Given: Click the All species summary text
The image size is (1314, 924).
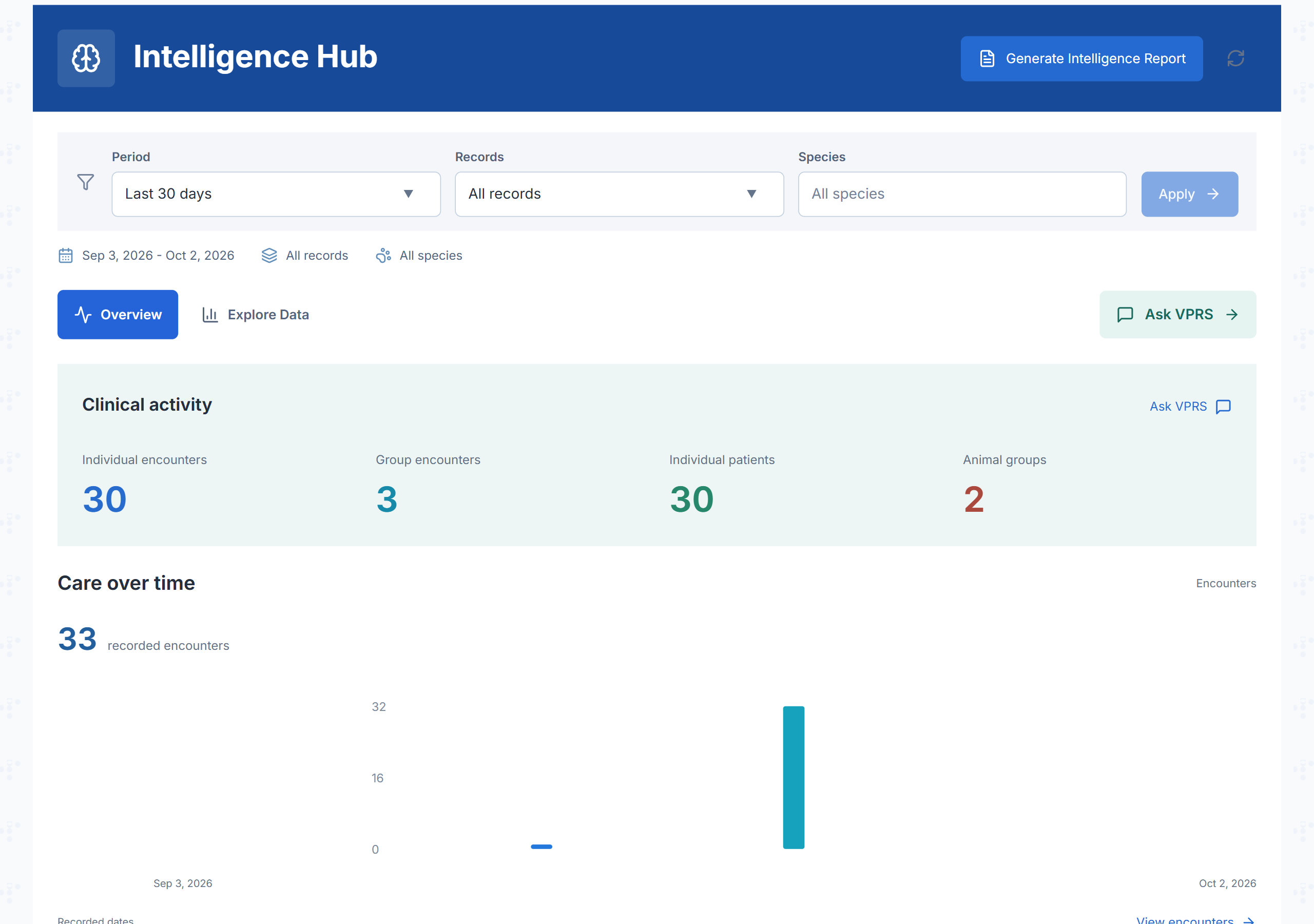Looking at the screenshot, I should (x=431, y=255).
